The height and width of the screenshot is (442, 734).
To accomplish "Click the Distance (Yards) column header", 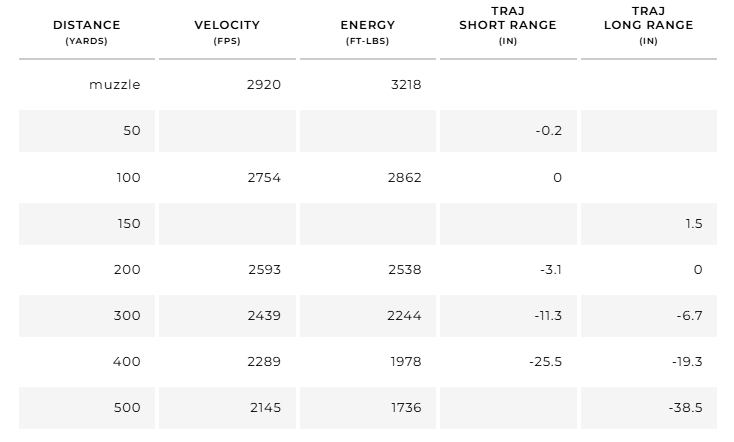I will pos(86,31).
